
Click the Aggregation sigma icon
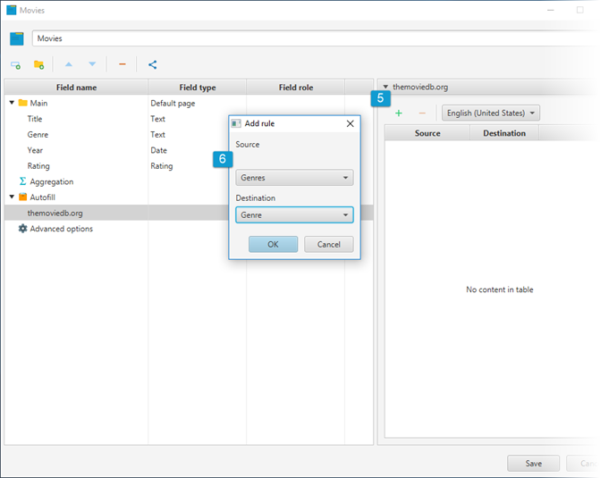point(23,181)
